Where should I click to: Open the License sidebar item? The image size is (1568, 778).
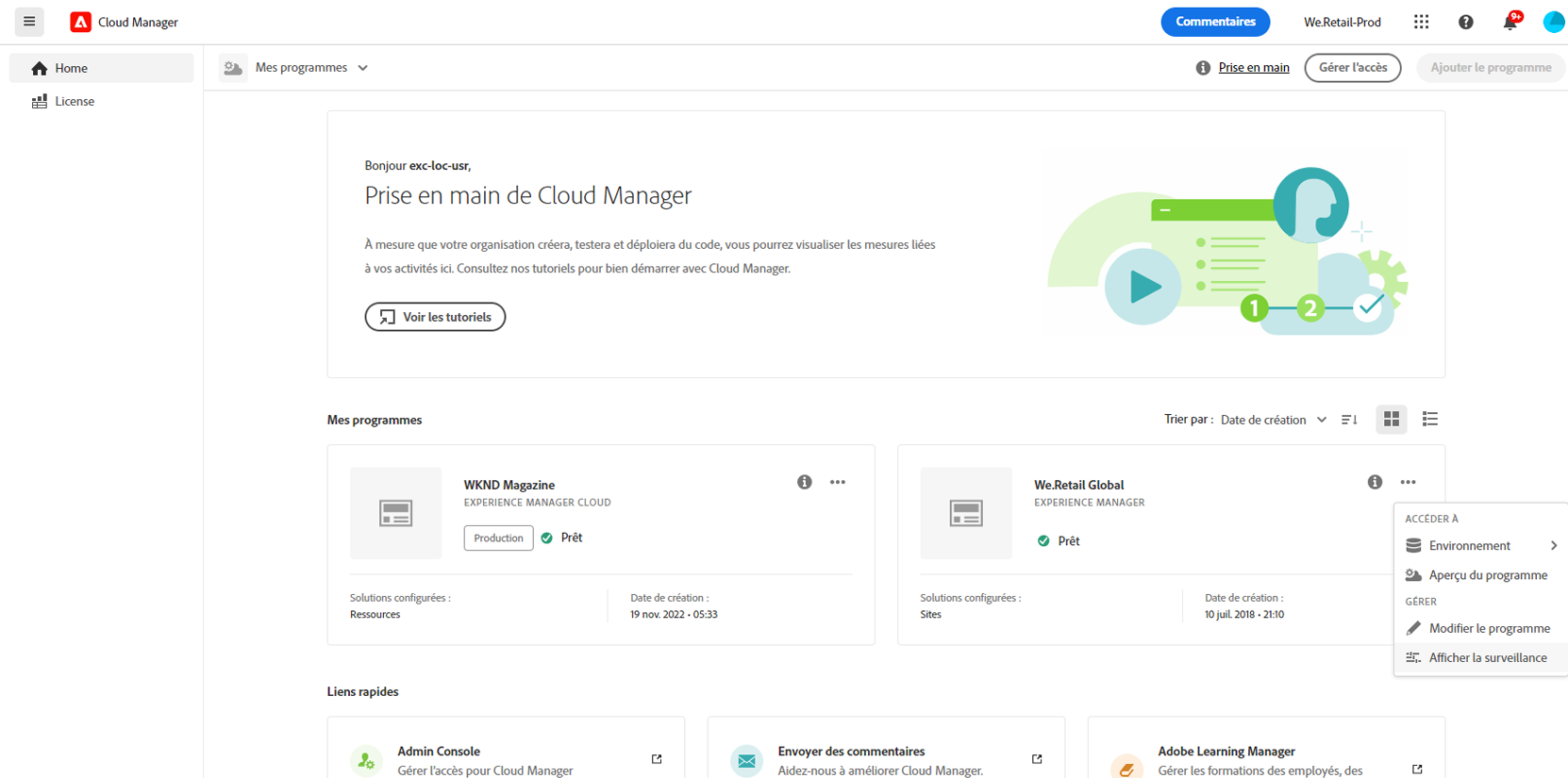(x=75, y=102)
